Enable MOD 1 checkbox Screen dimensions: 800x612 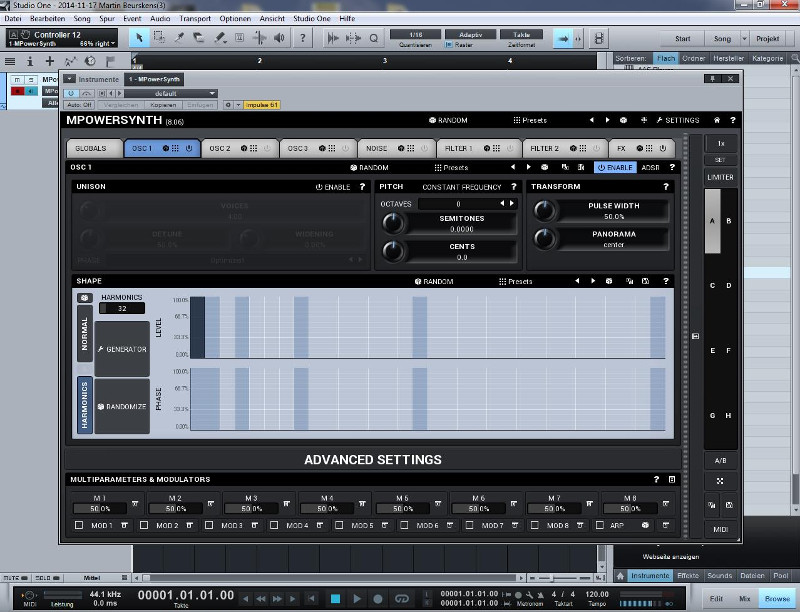pyautogui.click(x=79, y=525)
